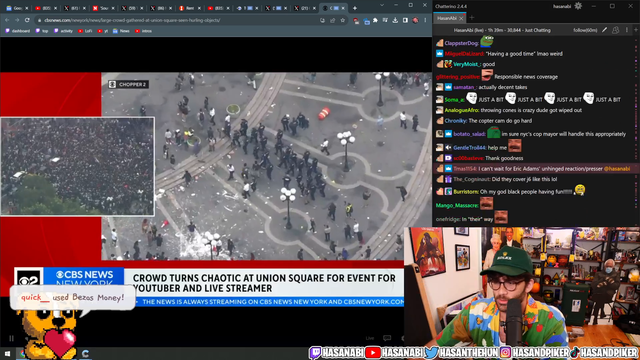Bookmark this page with star icon
The width and height of the screenshot is (640, 360).
343,20
